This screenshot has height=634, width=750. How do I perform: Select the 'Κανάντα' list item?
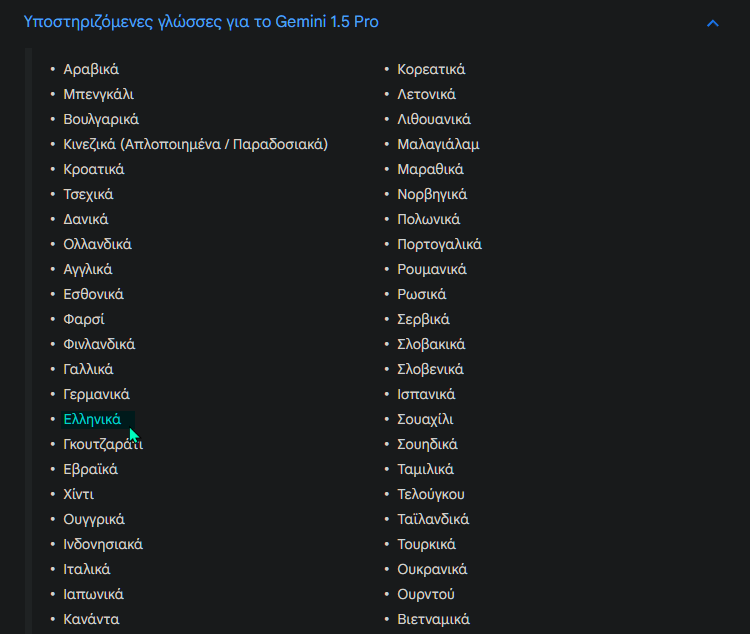point(91,619)
